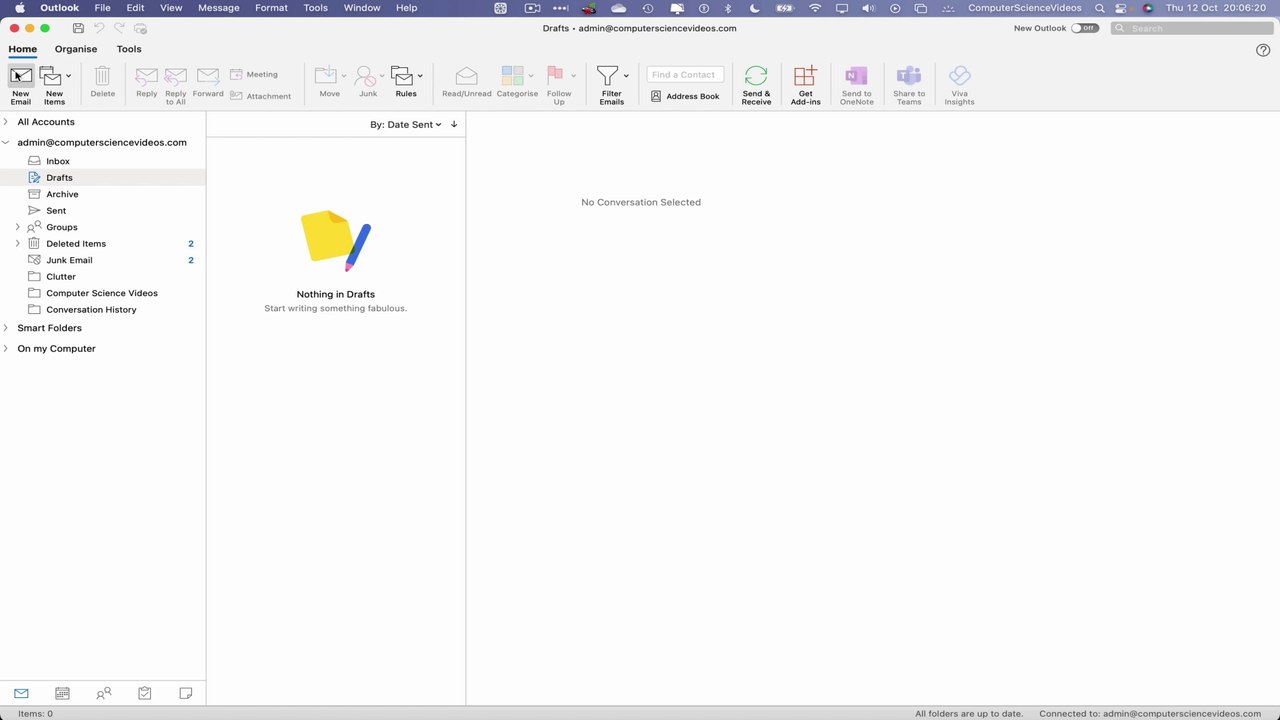
Task: Switch to Mail view in bottom bar
Action: (21, 693)
